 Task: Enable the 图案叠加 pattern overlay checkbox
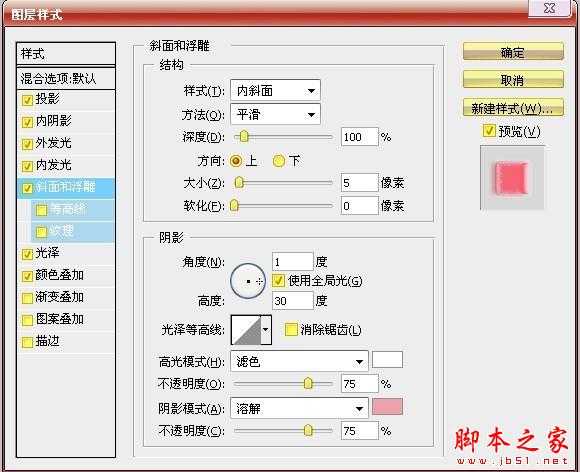[x=27, y=320]
